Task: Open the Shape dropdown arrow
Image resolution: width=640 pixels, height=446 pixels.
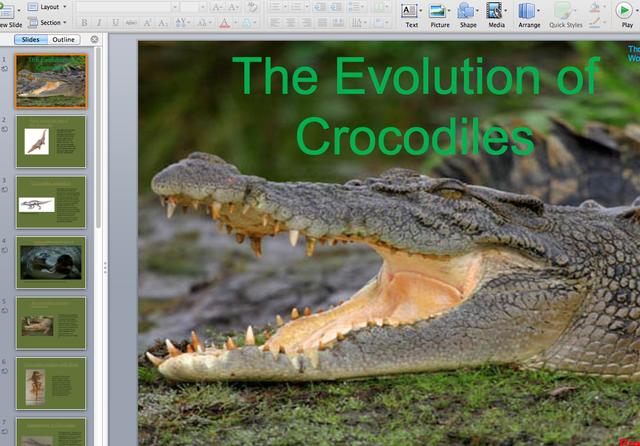Action: (477, 11)
